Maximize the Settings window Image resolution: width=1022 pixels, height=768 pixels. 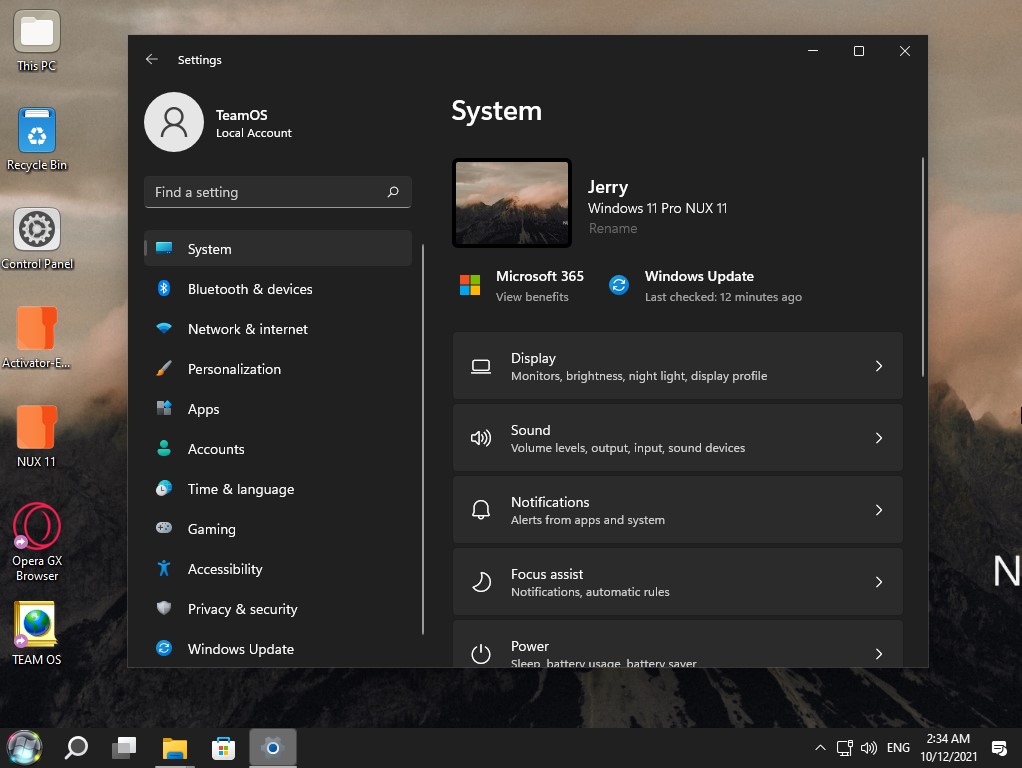859,51
